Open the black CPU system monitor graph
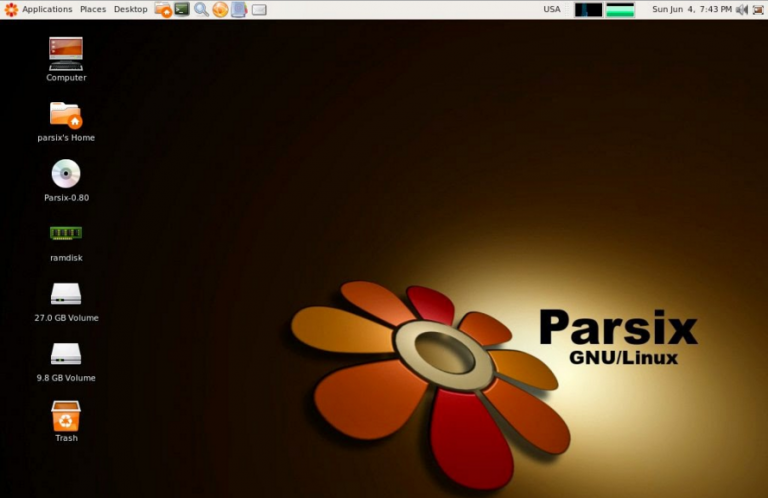Viewport: 768px width, 498px height. pos(588,10)
